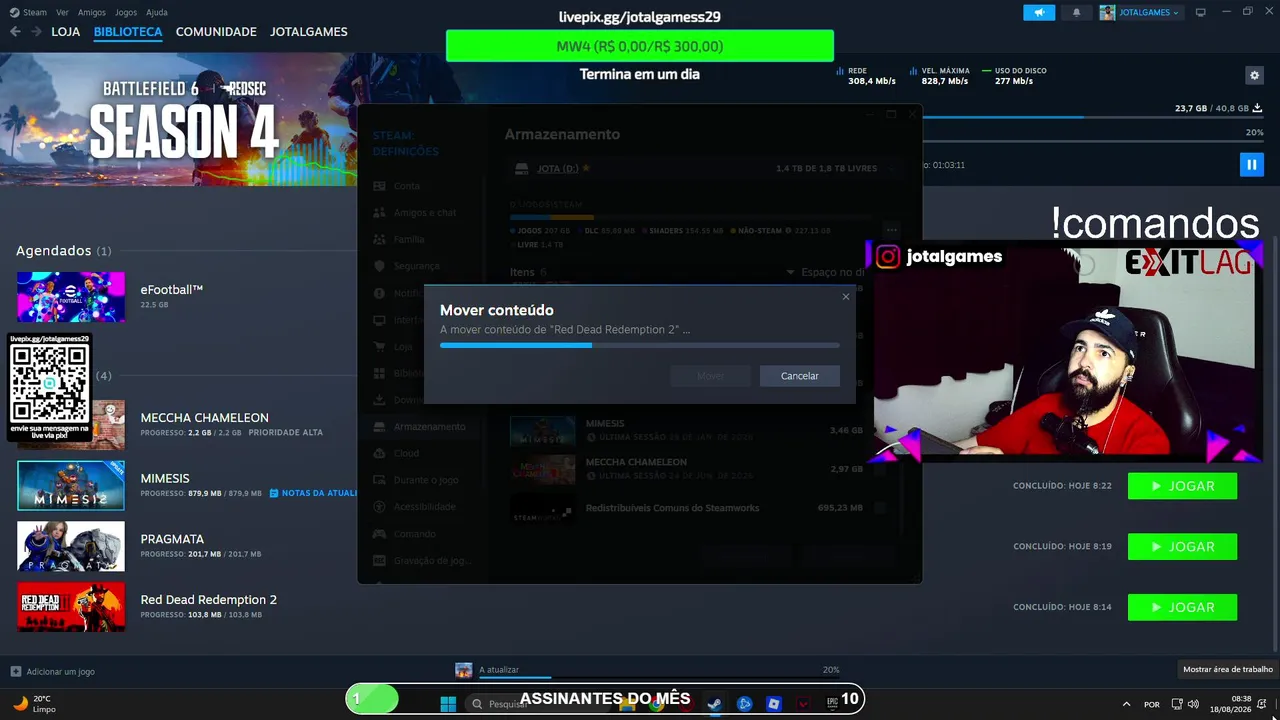Click the 23,7 GB download progress bar
Screen dimensions: 1280x720
pos(1092,117)
